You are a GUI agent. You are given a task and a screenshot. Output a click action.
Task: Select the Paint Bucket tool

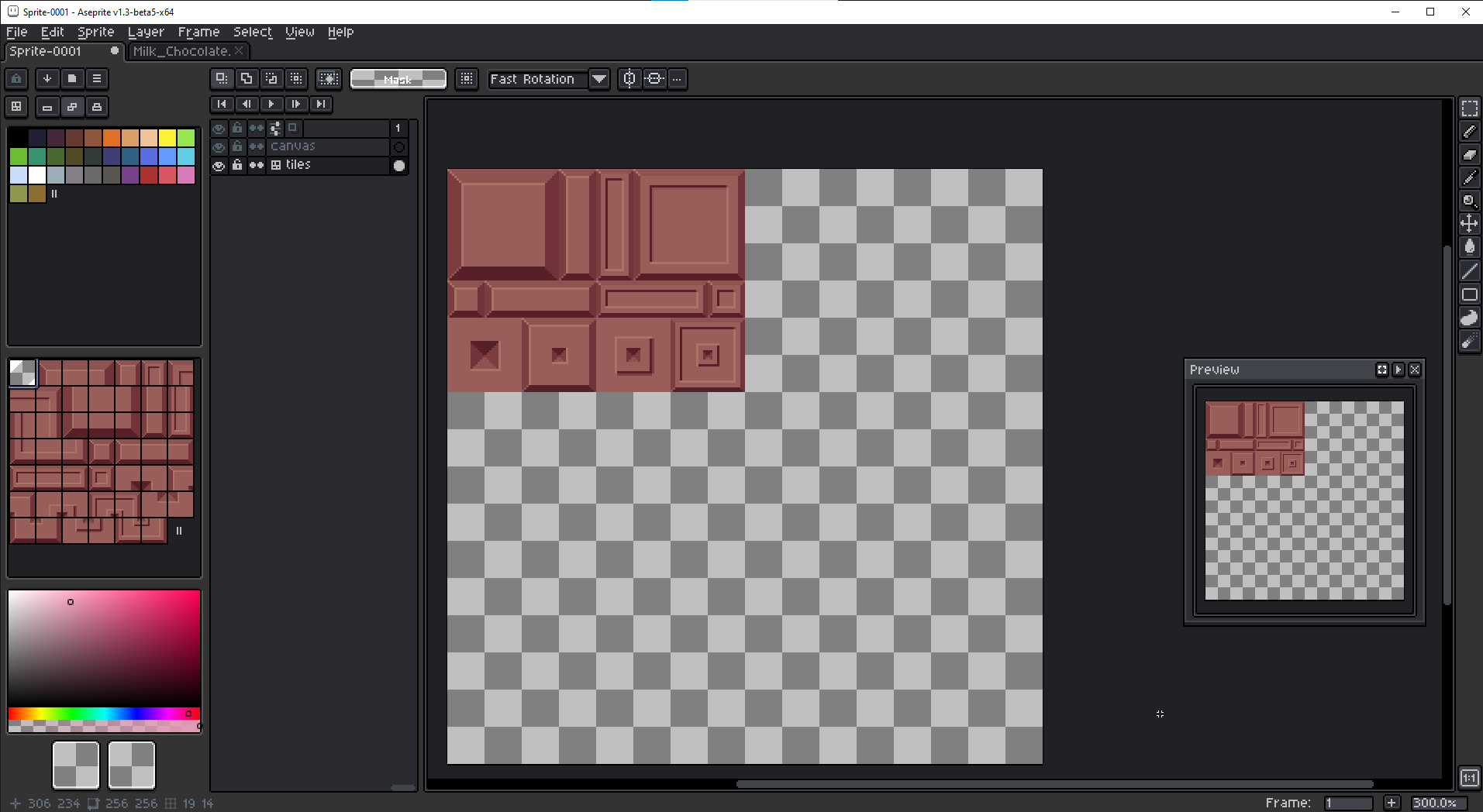click(1469, 247)
